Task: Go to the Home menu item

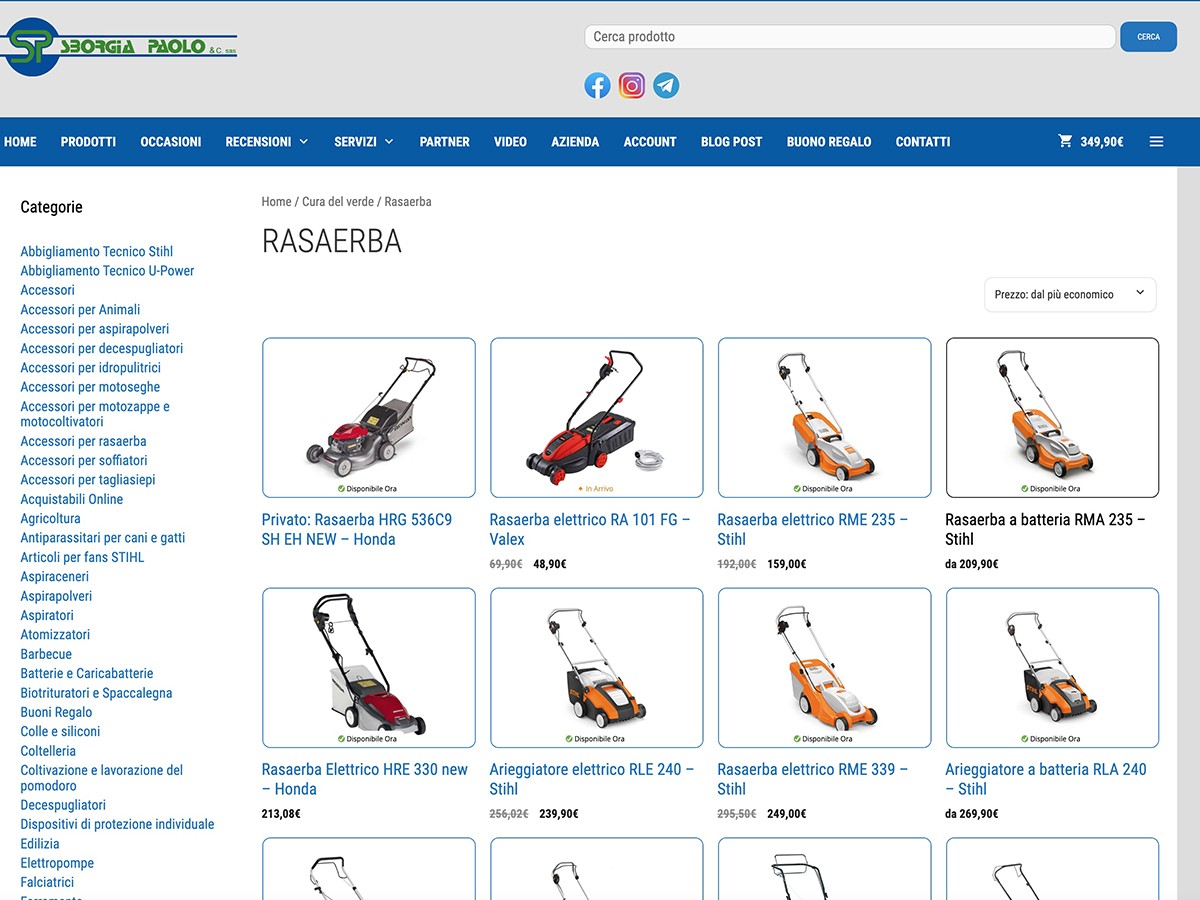Action: click(20, 142)
